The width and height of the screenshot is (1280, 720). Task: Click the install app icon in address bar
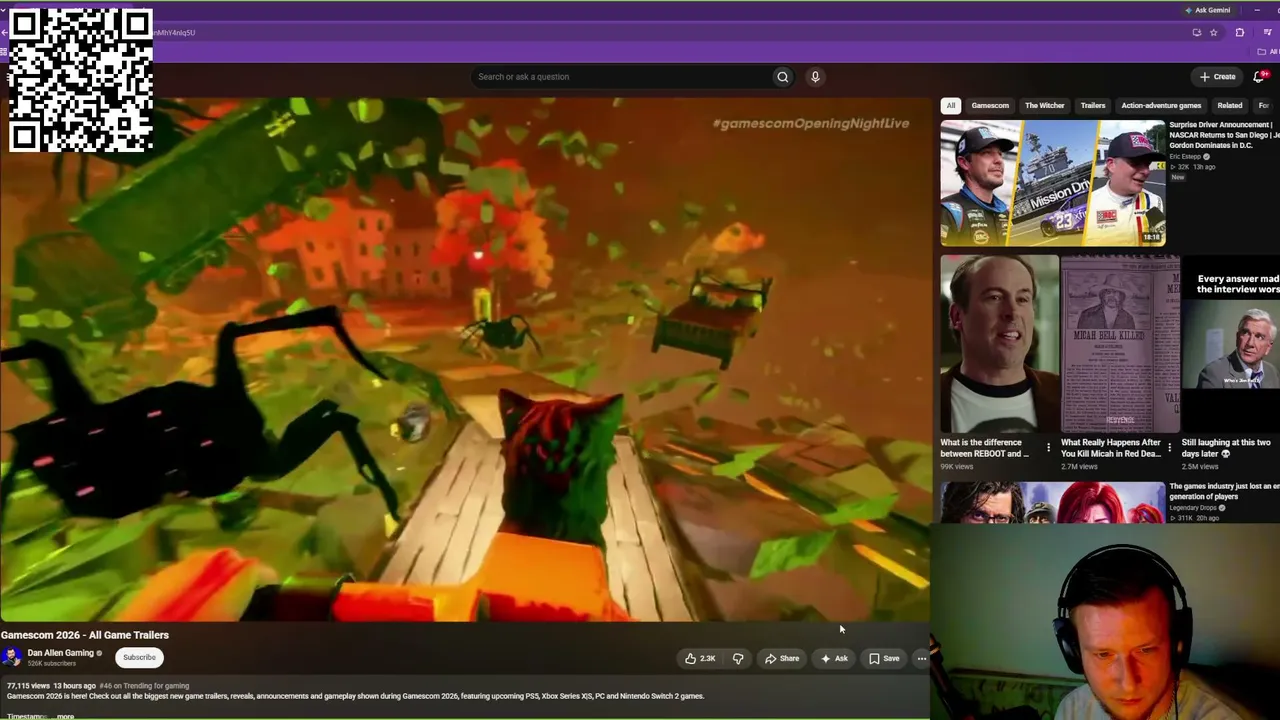1197,32
